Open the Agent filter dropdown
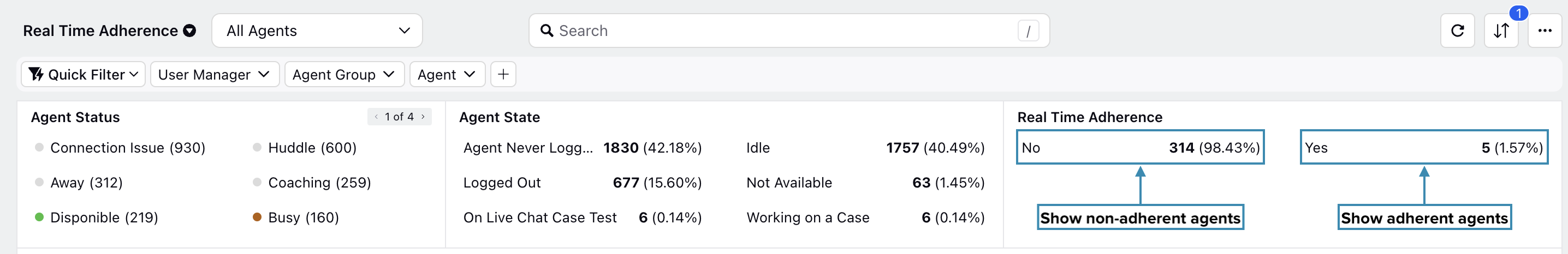 (447, 74)
